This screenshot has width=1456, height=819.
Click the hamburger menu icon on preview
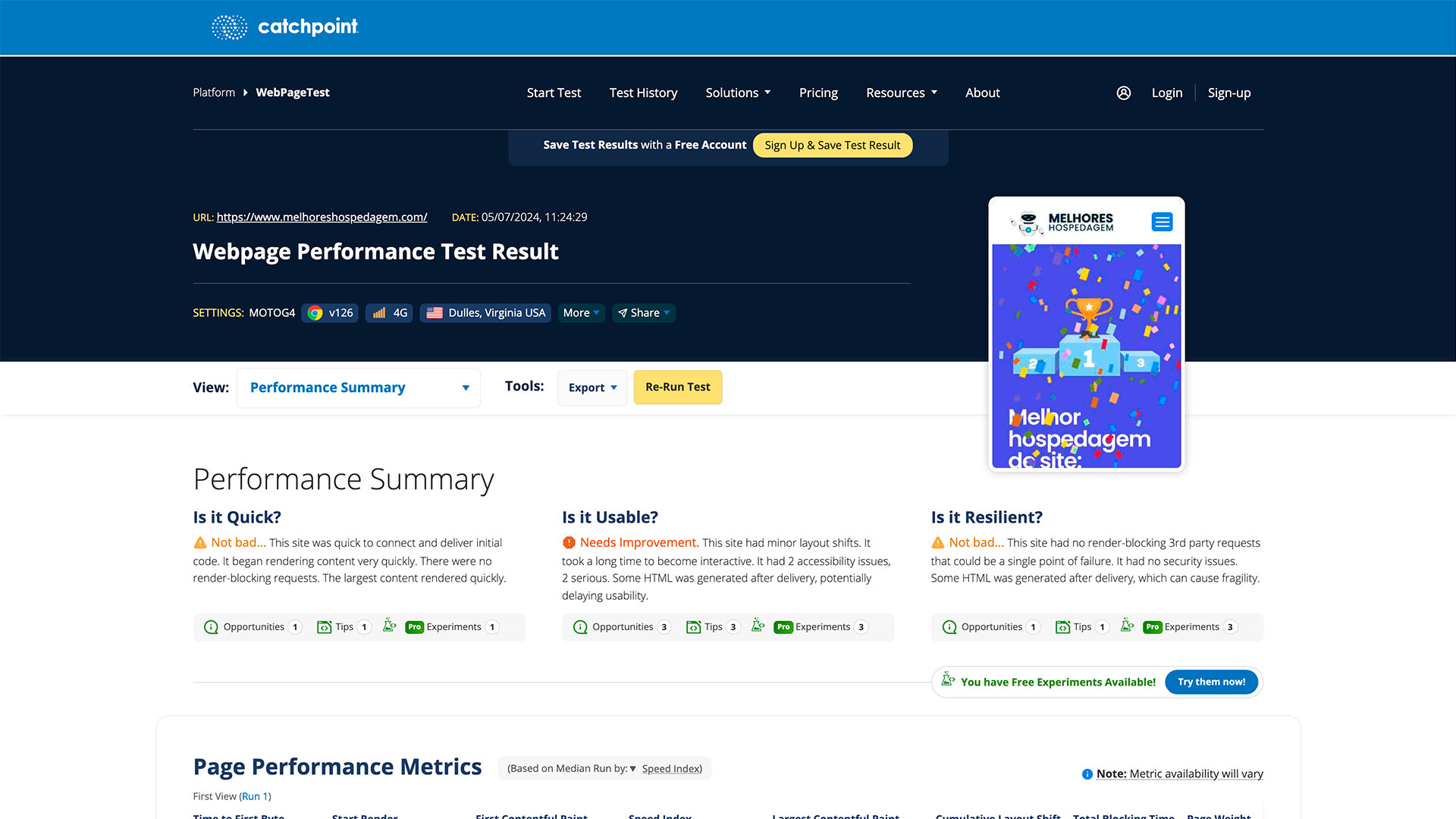(x=1163, y=222)
